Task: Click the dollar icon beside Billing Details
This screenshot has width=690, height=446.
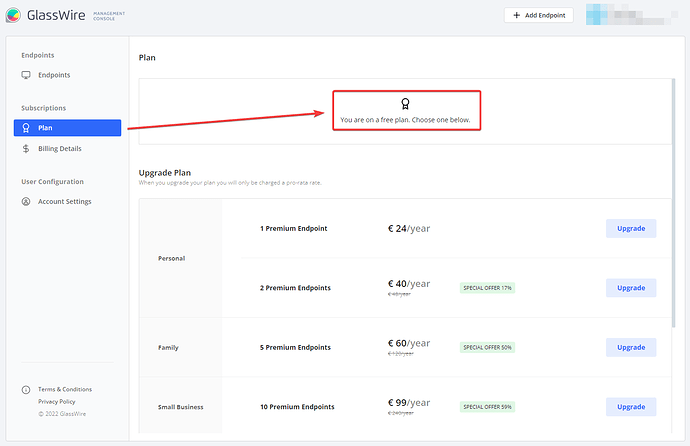Action: click(27, 149)
